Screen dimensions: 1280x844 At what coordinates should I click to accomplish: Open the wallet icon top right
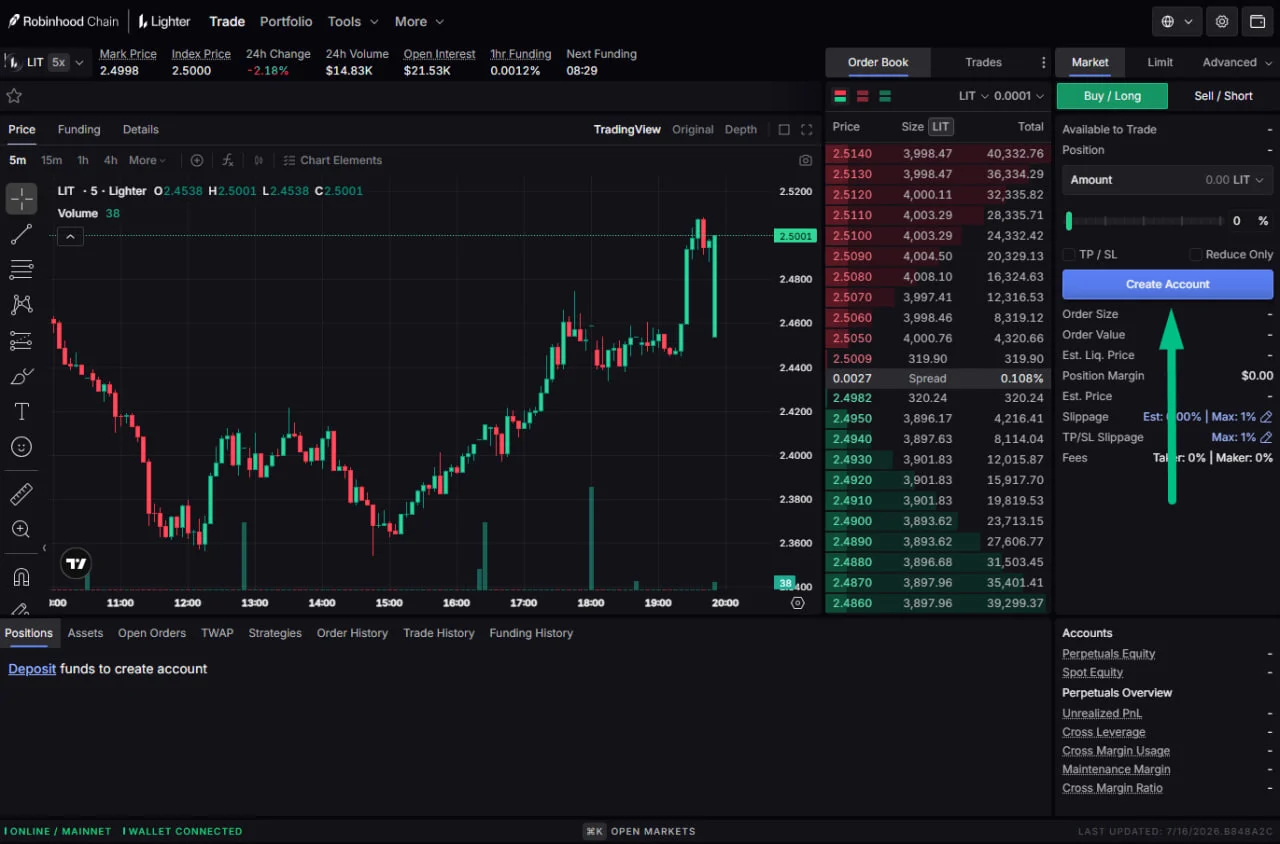[x=1258, y=21]
